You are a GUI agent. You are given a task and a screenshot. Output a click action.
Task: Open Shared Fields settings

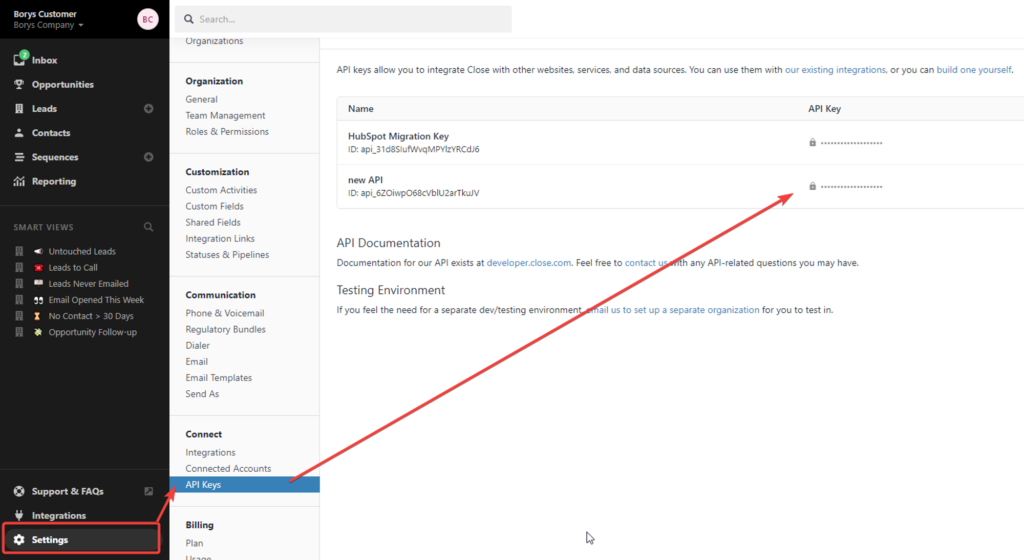[x=213, y=223]
